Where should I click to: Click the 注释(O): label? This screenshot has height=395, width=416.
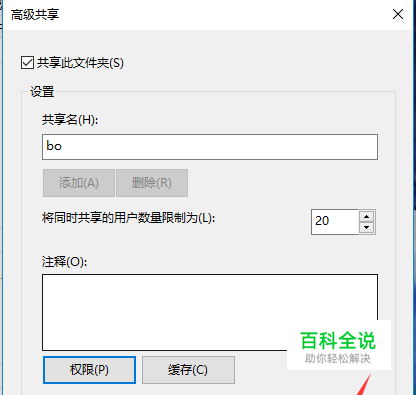[64, 262]
